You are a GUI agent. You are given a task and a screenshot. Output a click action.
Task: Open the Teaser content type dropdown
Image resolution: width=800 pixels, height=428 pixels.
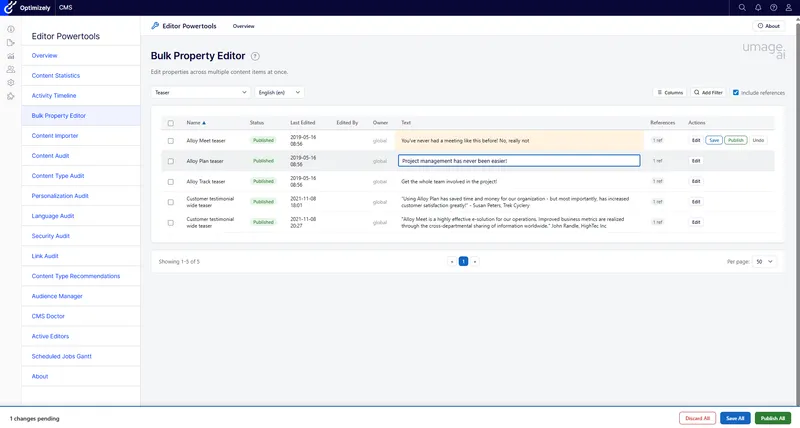point(201,92)
